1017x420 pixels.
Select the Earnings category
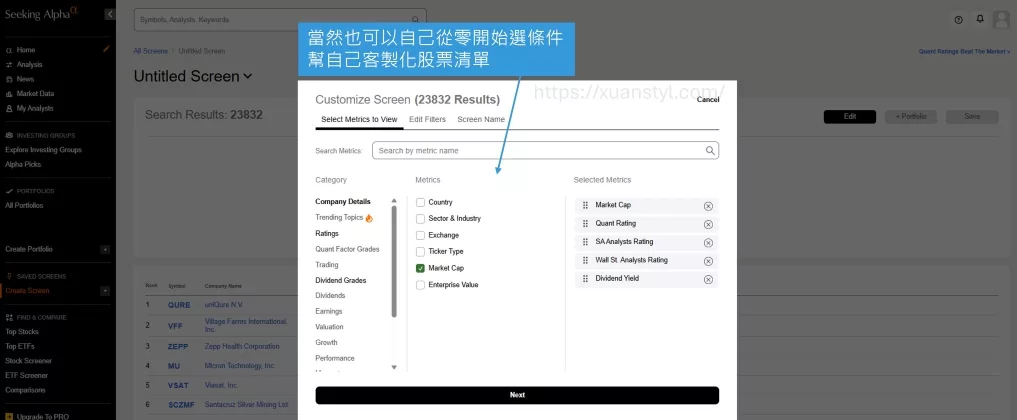329,311
